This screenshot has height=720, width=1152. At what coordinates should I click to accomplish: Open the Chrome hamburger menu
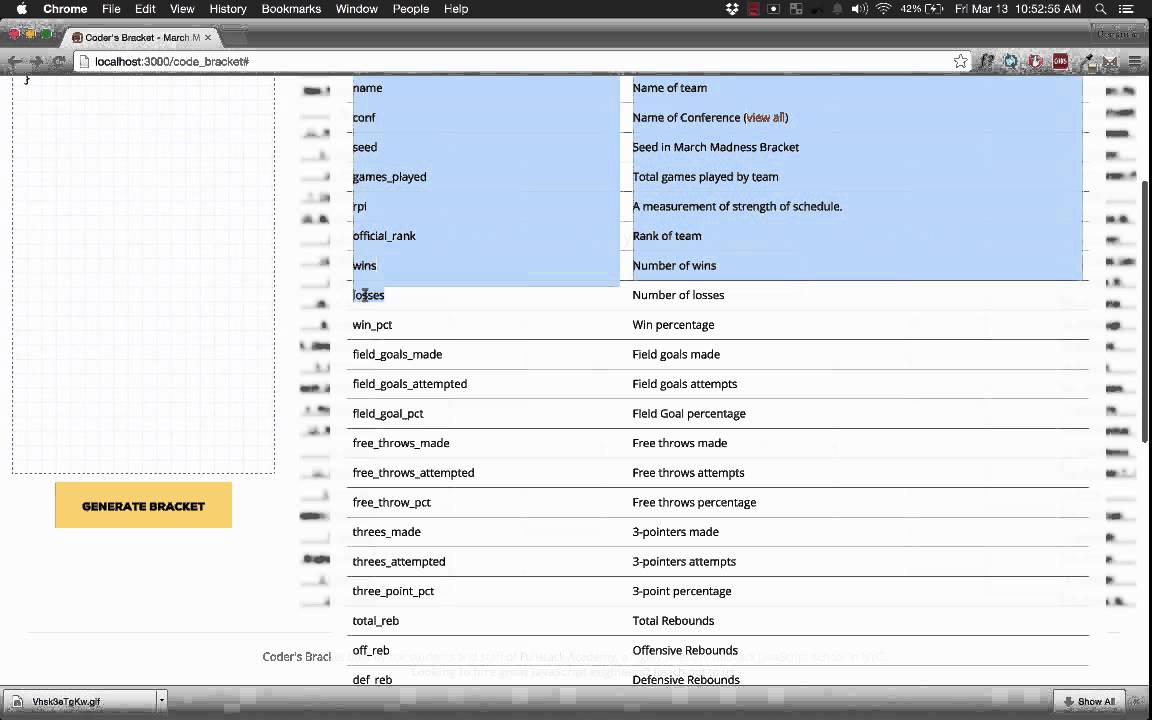point(1136,62)
